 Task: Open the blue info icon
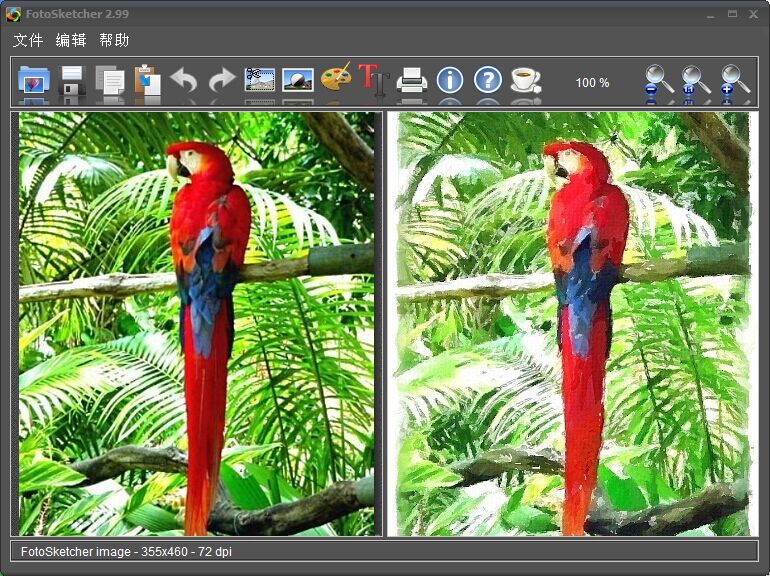coord(450,80)
